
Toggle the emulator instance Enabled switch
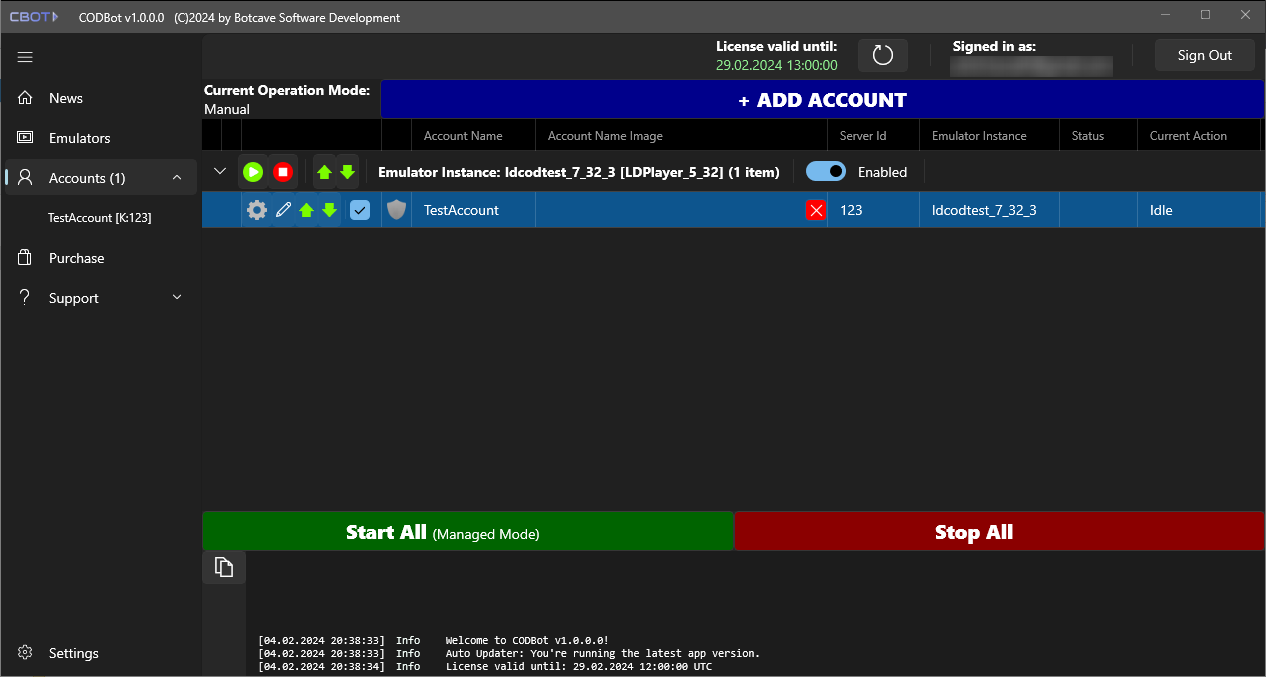point(826,172)
